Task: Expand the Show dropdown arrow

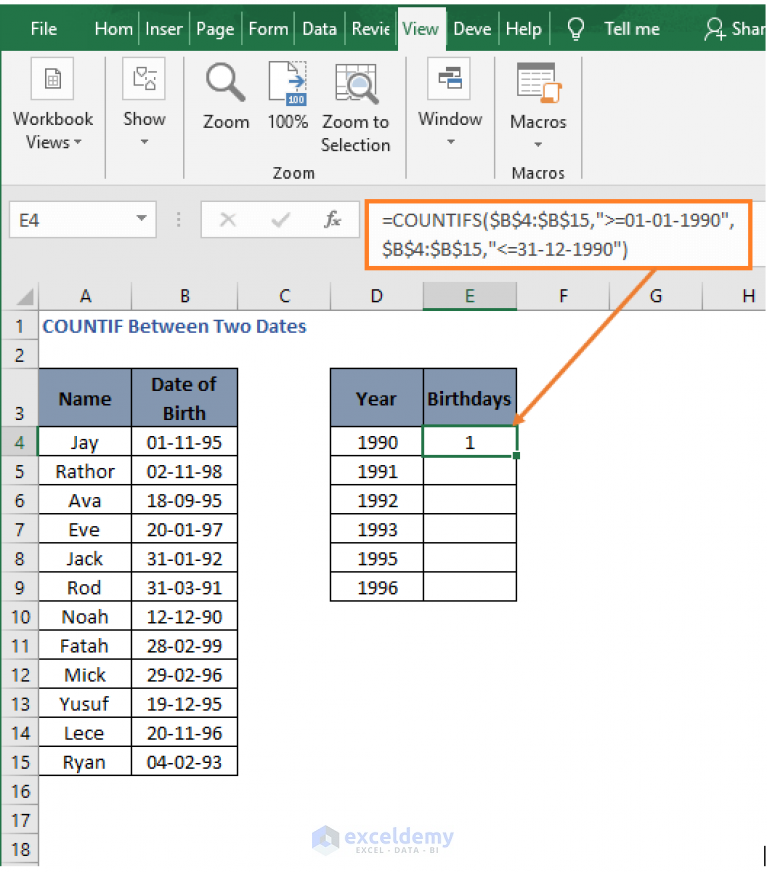Action: tap(144, 142)
